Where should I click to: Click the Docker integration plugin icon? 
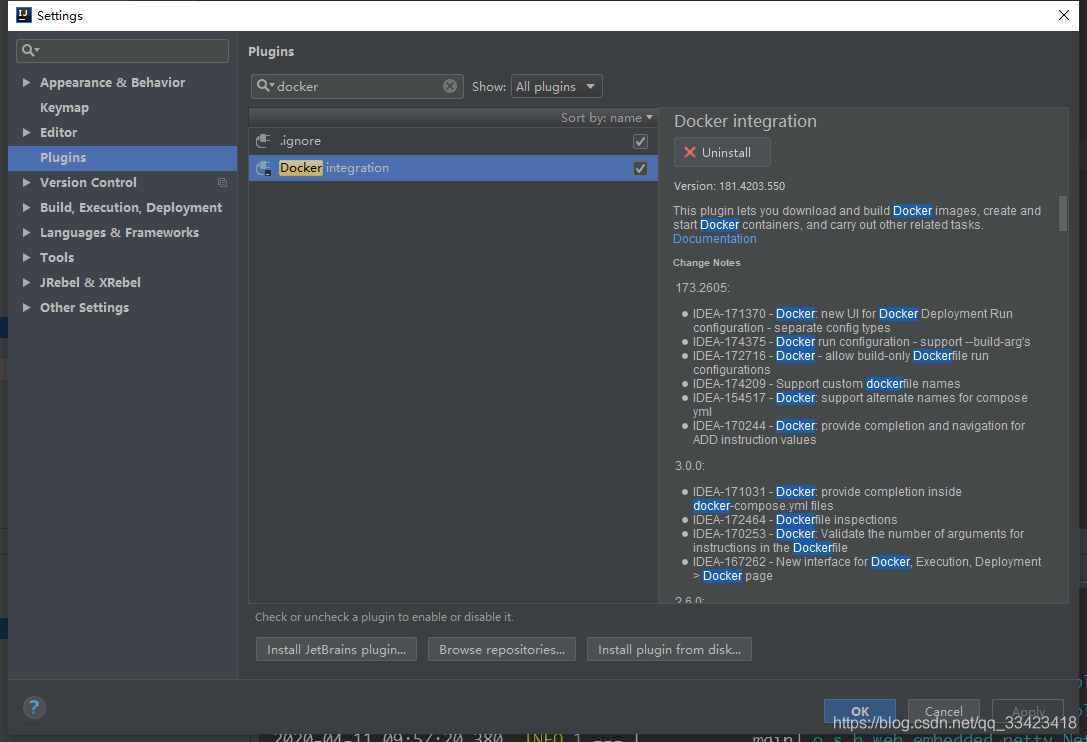tap(264, 168)
